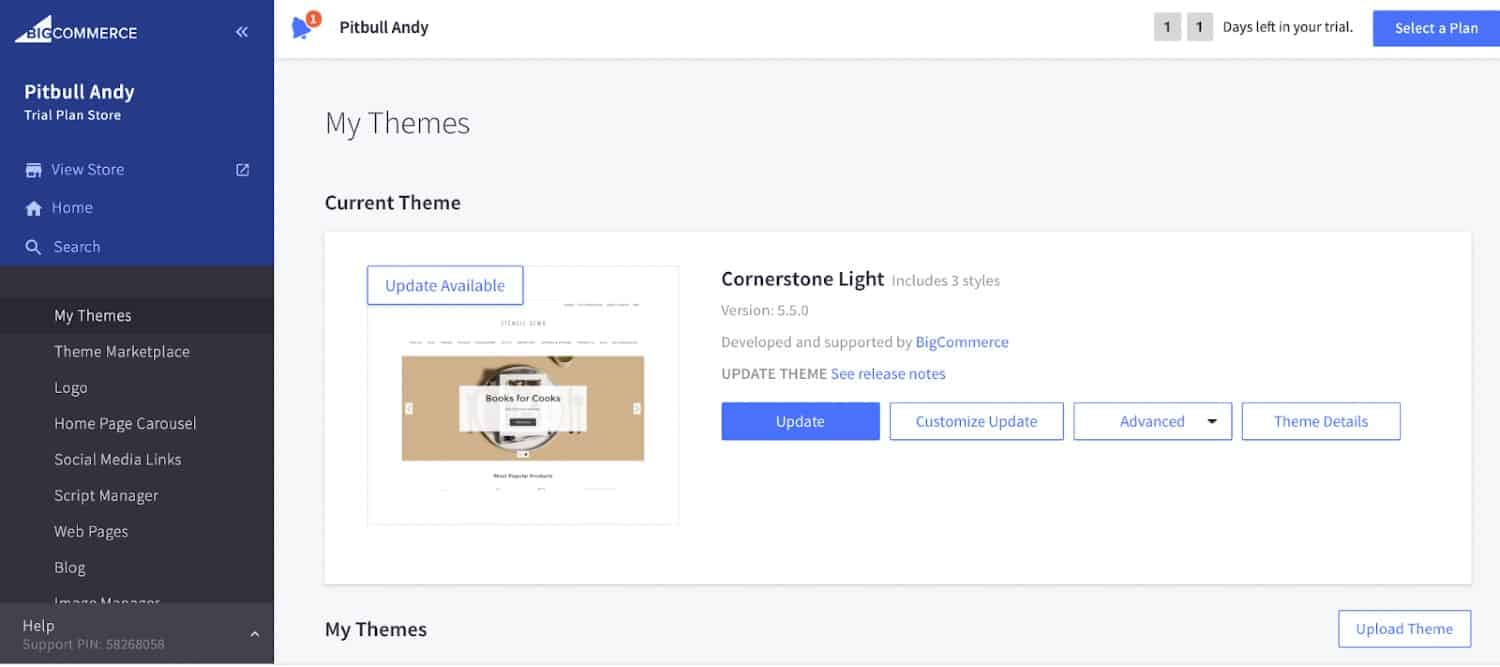Click the View Store storefront icon
The width and height of the screenshot is (1500, 667).
pyautogui.click(x=33, y=169)
